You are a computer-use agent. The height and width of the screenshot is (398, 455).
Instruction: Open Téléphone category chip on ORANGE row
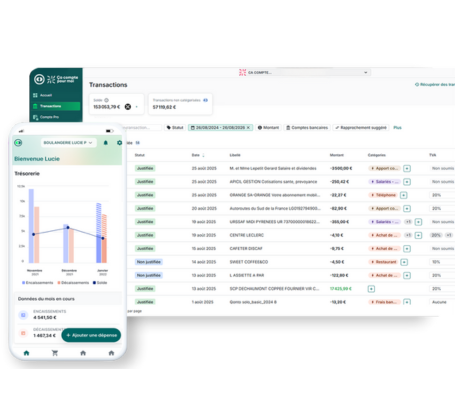383,195
